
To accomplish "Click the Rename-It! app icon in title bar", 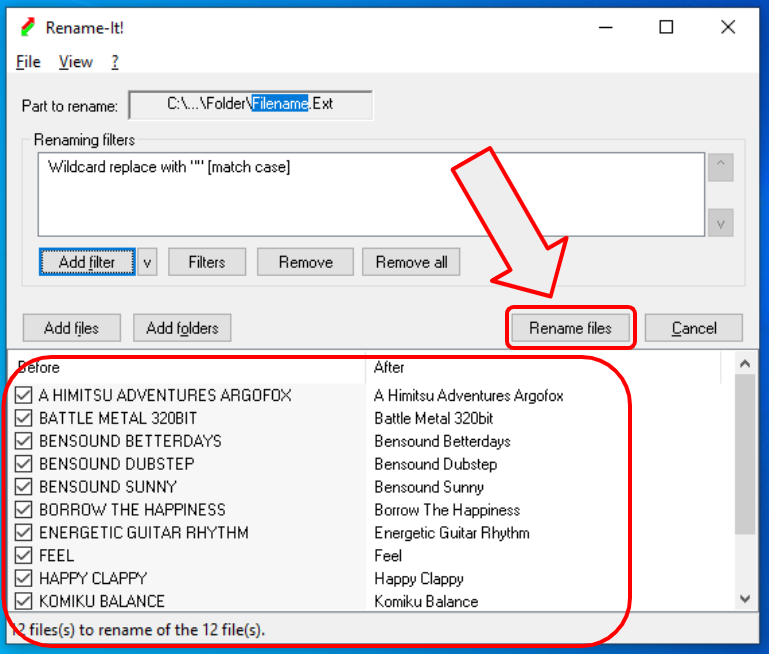I will pos(28,27).
